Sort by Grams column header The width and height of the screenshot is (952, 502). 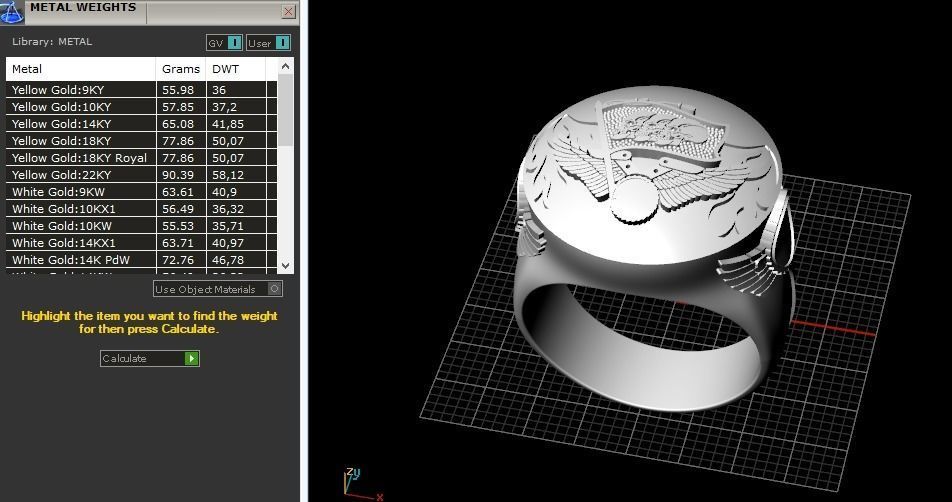181,69
